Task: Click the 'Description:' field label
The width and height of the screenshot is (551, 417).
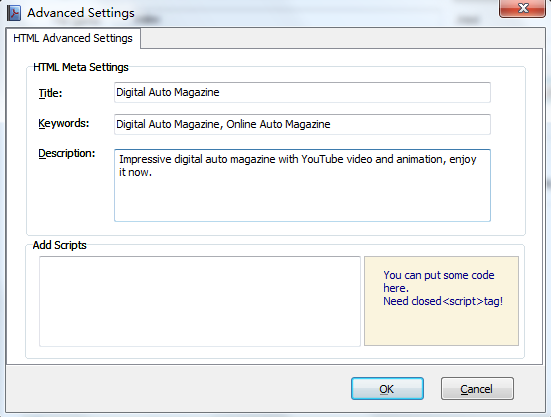Action: point(67,154)
